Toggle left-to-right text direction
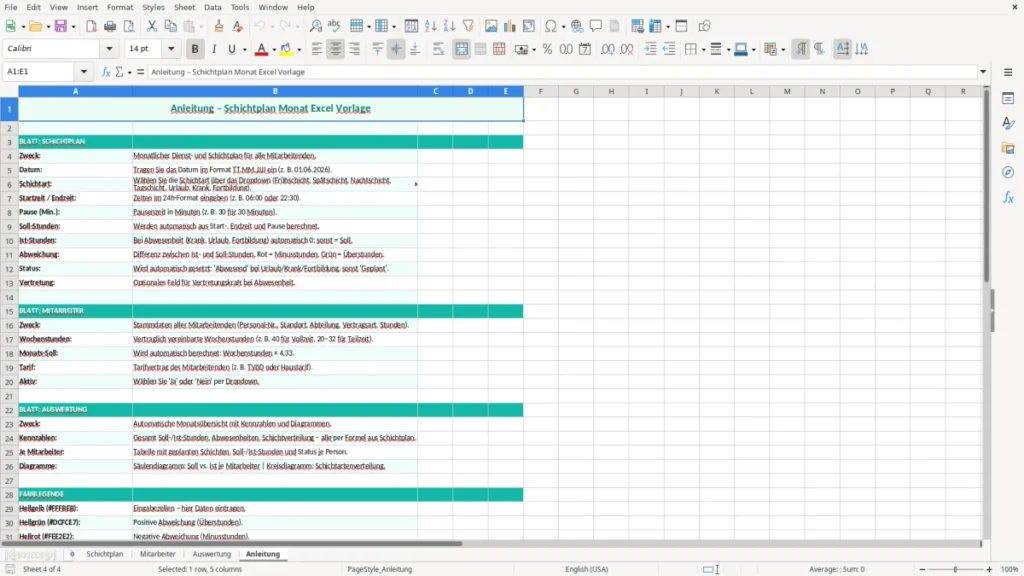 (801, 49)
